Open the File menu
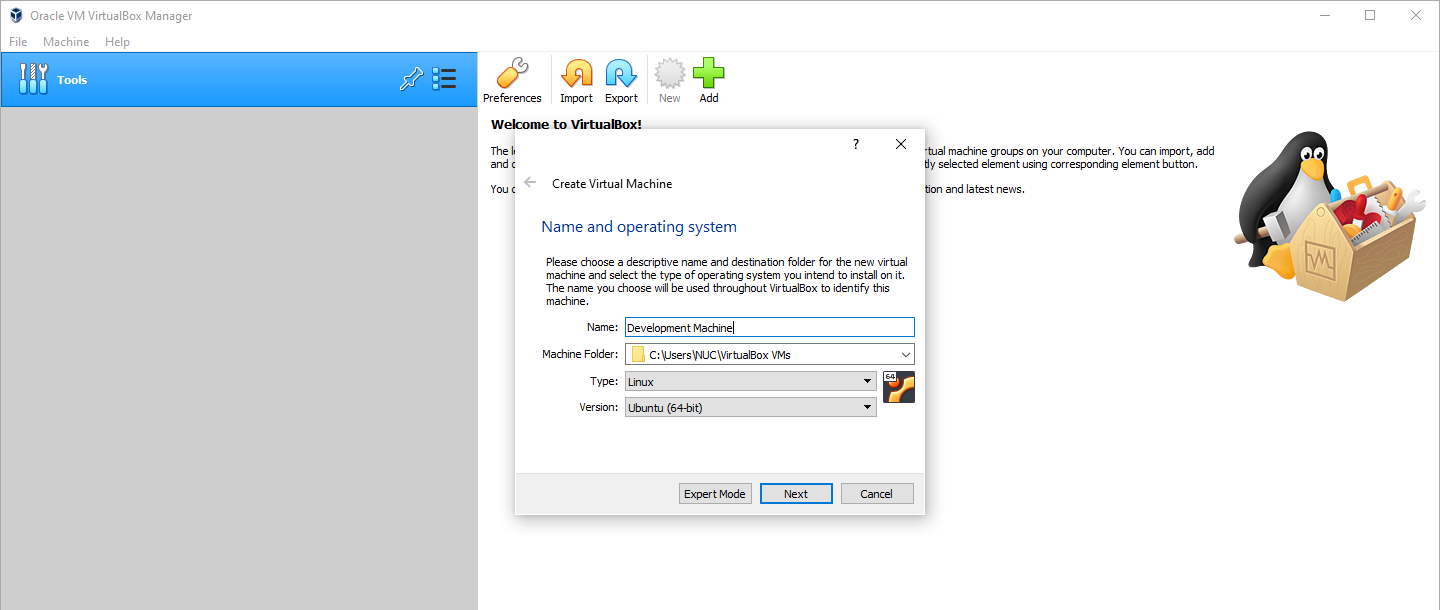Image resolution: width=1440 pixels, height=610 pixels. tap(18, 42)
